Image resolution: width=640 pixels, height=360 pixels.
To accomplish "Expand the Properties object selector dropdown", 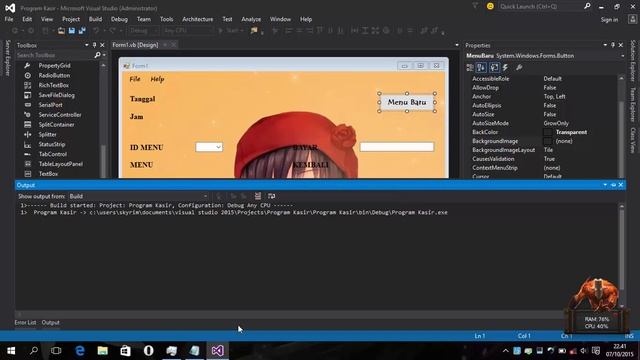I will [x=622, y=56].
